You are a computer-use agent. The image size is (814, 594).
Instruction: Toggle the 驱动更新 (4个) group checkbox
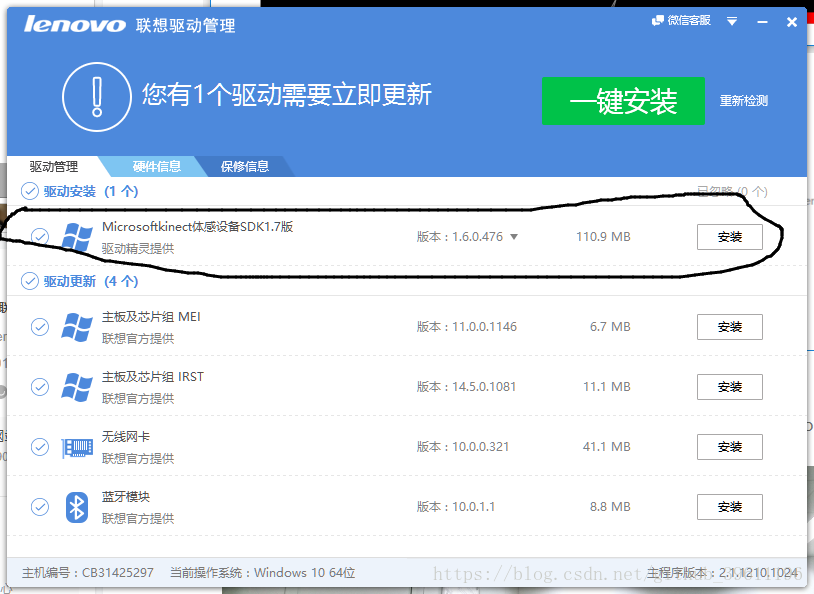tap(30, 281)
